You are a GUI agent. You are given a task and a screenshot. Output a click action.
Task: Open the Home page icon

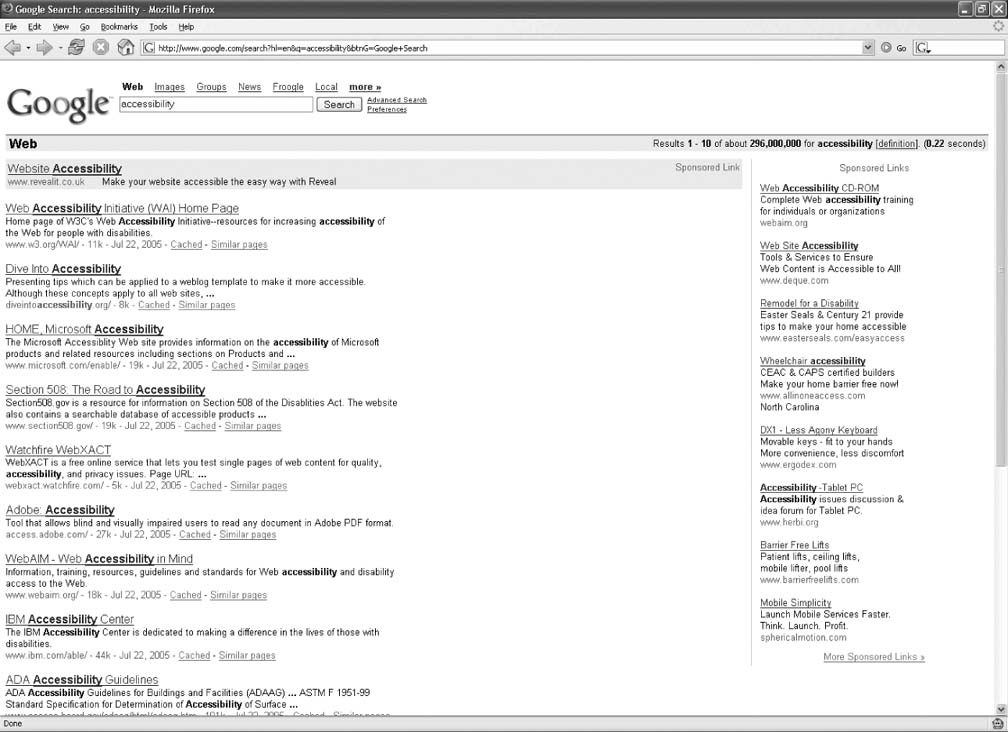click(125, 48)
